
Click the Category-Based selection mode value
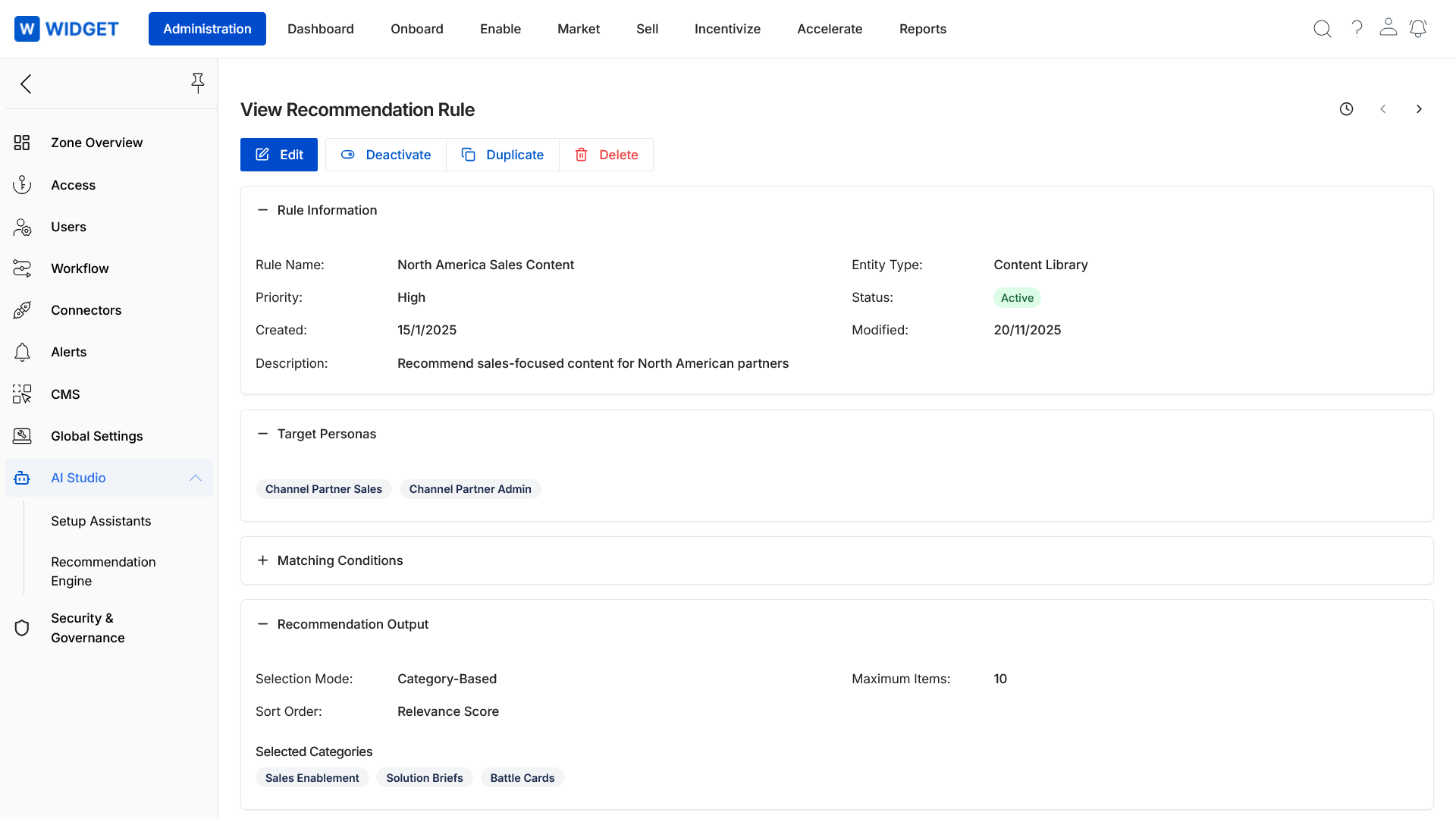(x=447, y=679)
